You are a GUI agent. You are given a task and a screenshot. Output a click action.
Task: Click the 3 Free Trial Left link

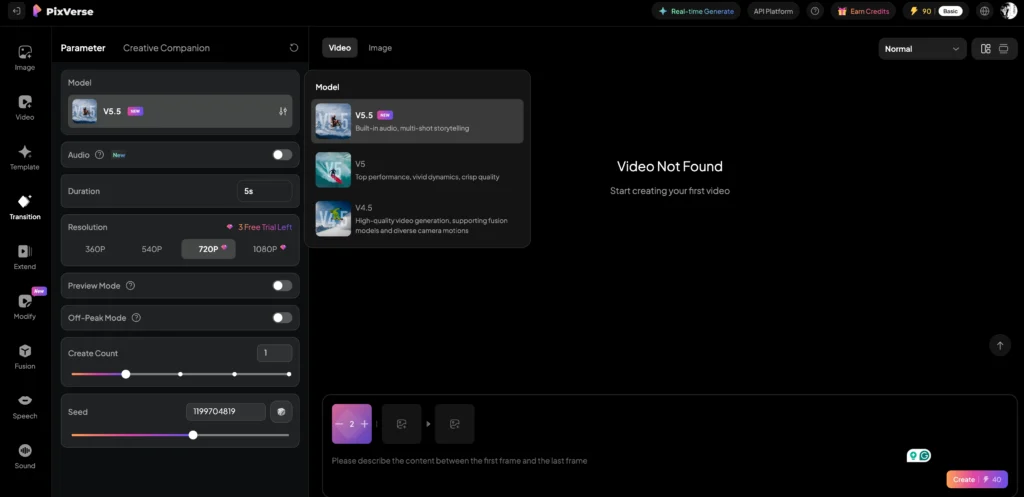point(259,227)
